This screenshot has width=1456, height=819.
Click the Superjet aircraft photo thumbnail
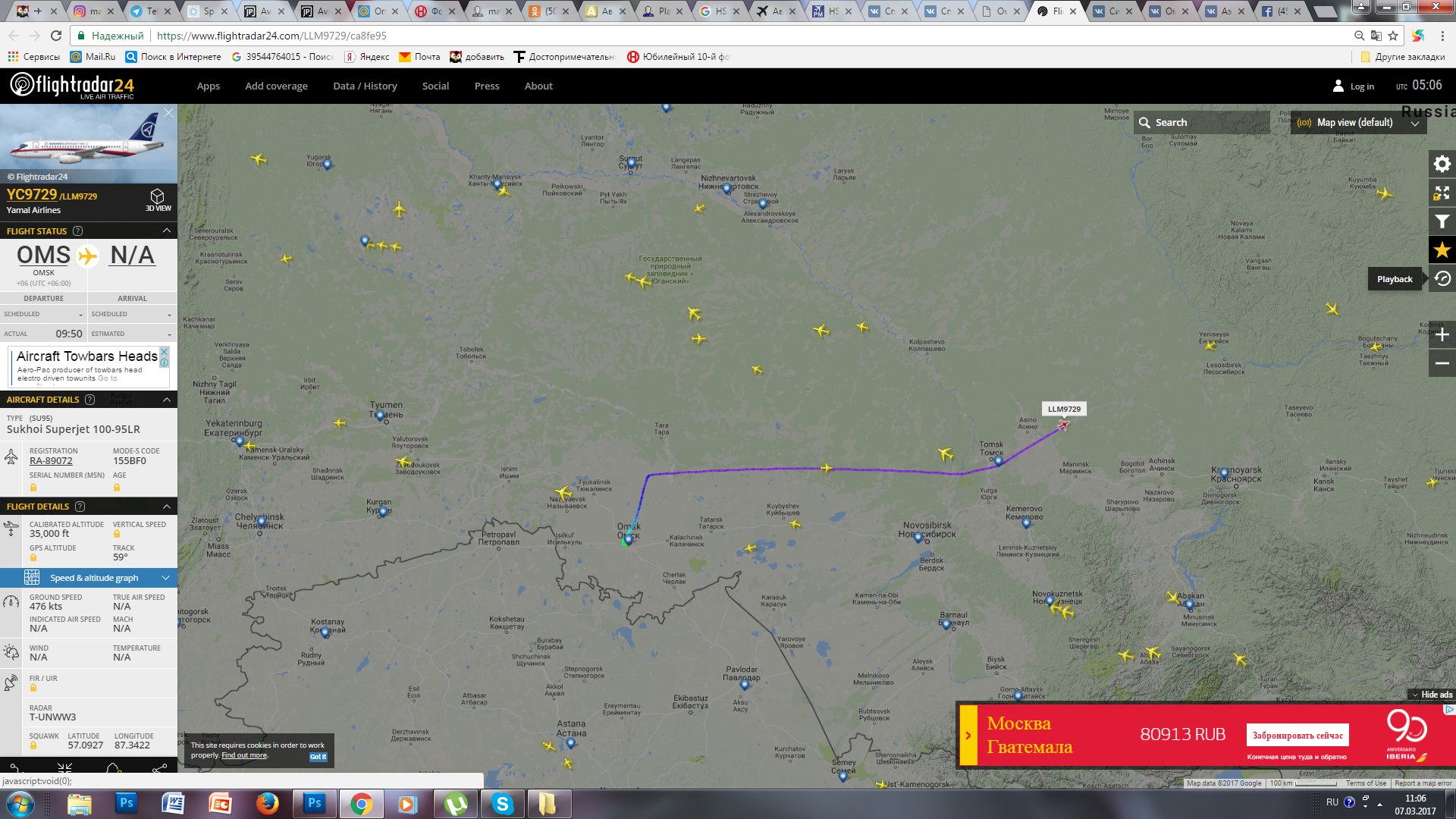pyautogui.click(x=89, y=144)
